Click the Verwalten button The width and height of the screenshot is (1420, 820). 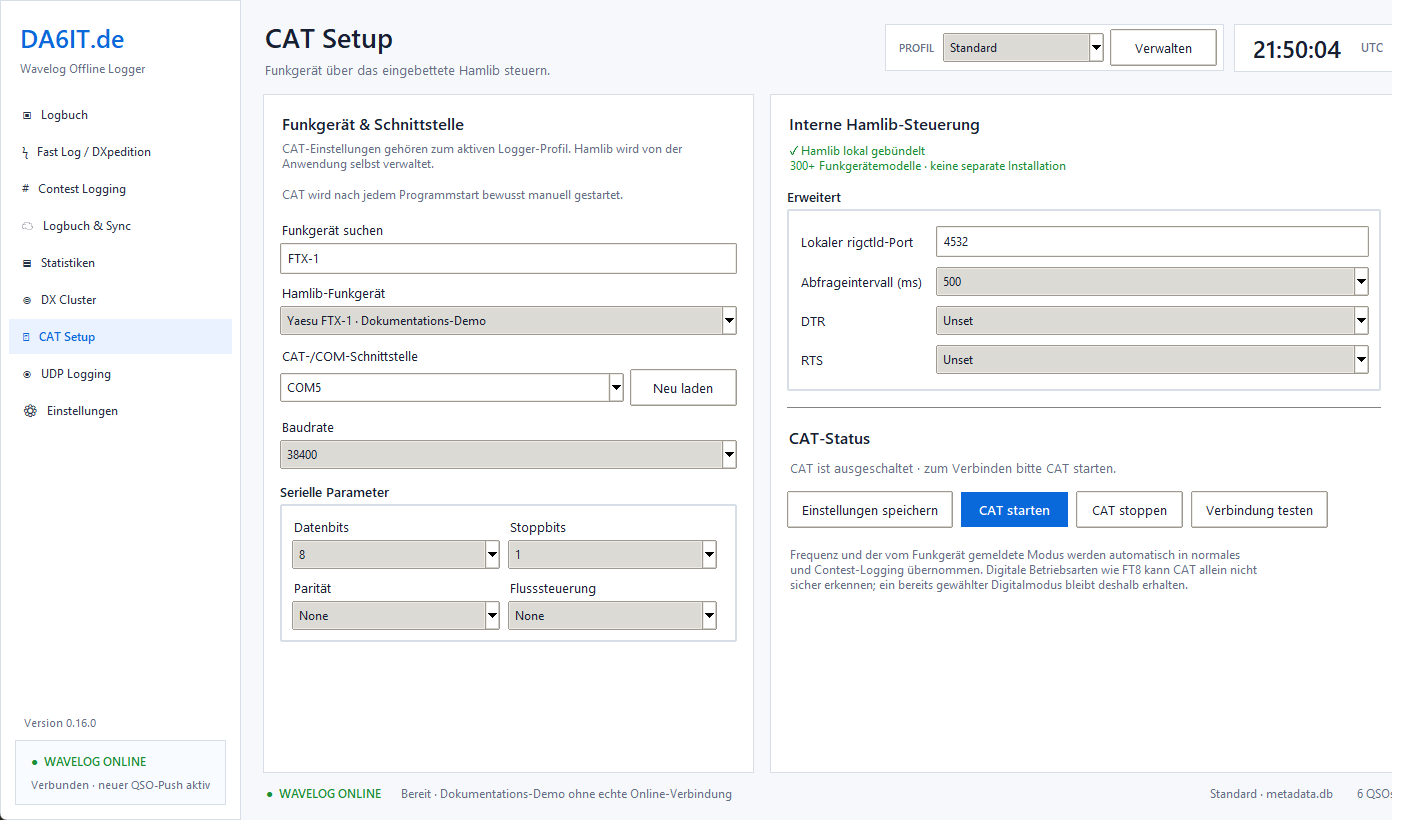[1163, 48]
